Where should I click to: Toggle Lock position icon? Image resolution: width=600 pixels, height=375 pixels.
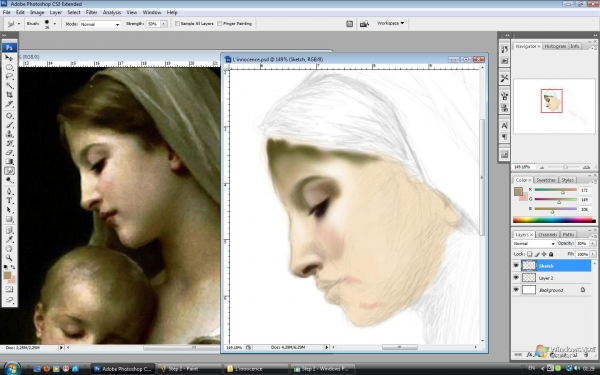pos(544,254)
